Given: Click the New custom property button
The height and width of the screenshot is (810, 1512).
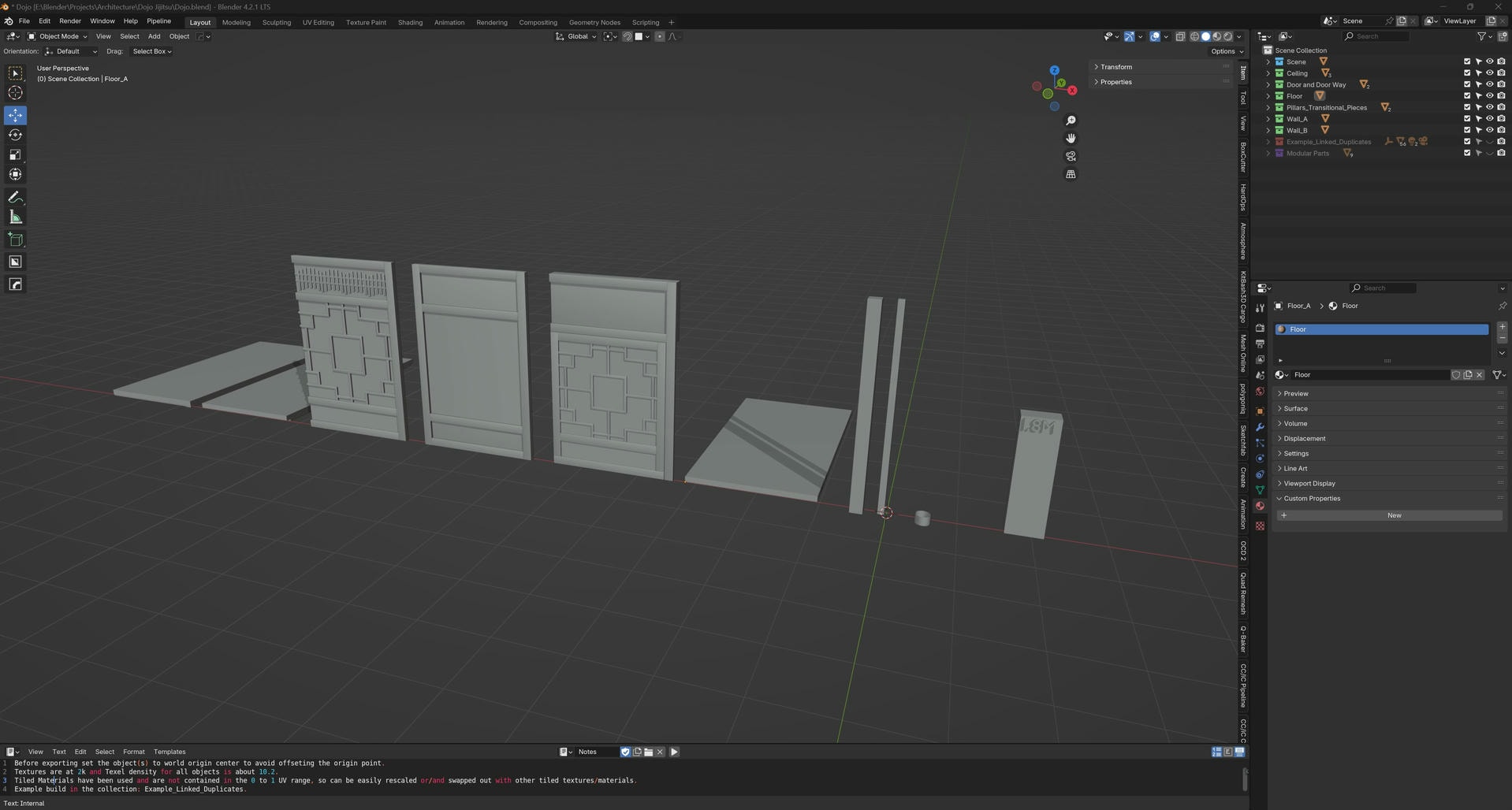Looking at the screenshot, I should tap(1394, 515).
